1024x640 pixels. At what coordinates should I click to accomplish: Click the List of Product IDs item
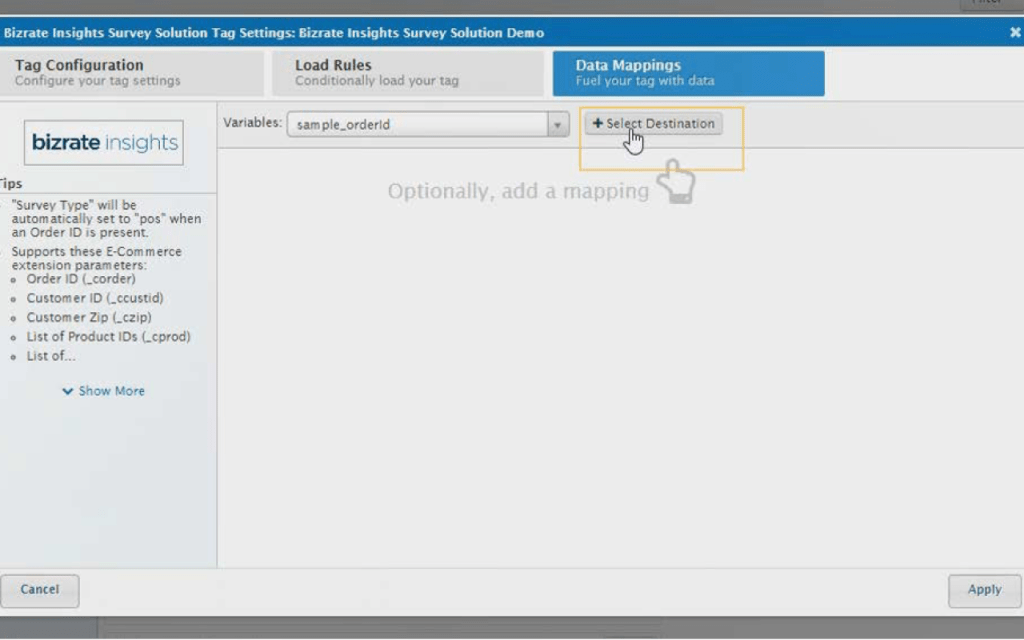coord(108,337)
